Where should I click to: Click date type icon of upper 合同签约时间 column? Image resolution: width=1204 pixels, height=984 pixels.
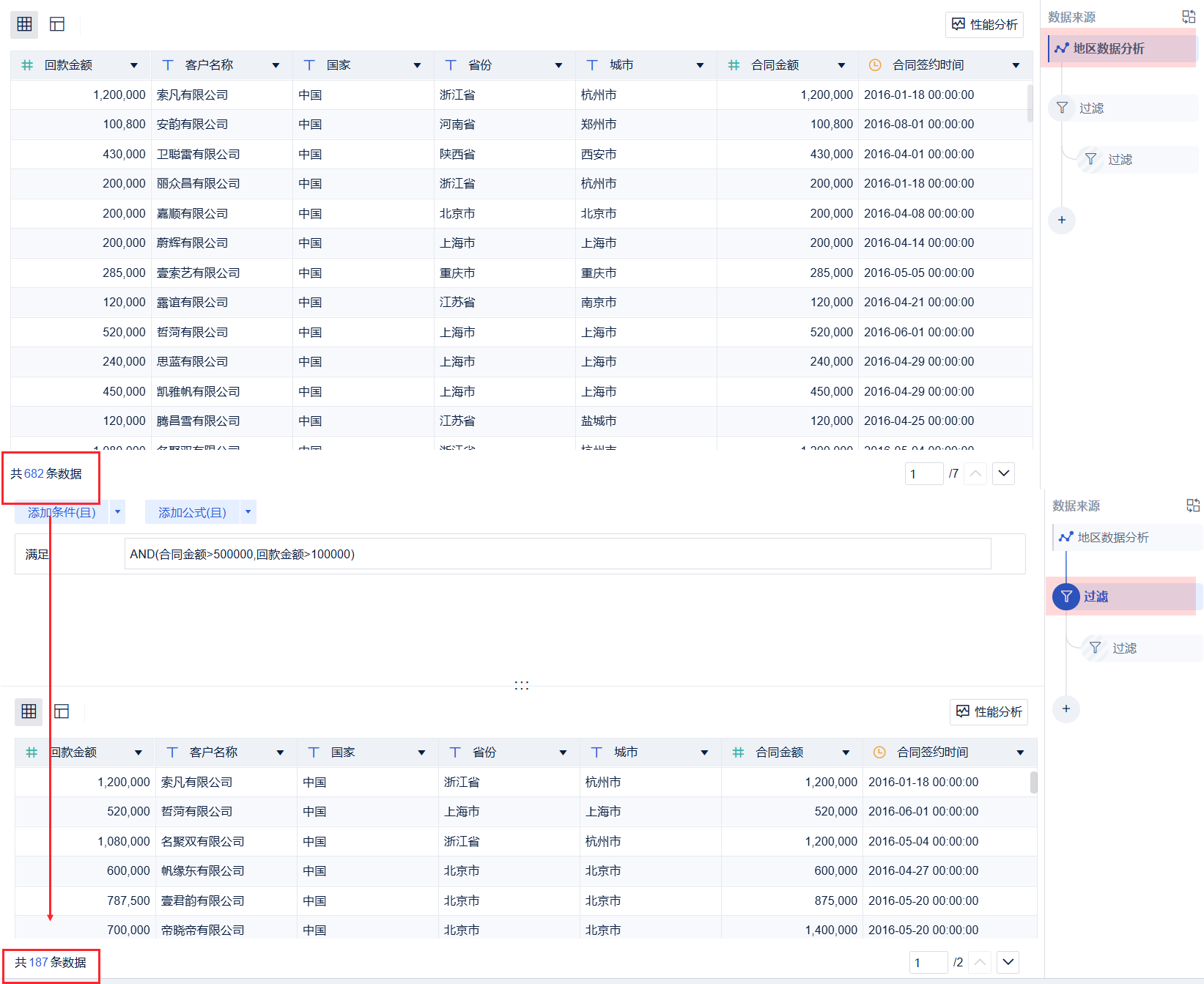click(875, 65)
